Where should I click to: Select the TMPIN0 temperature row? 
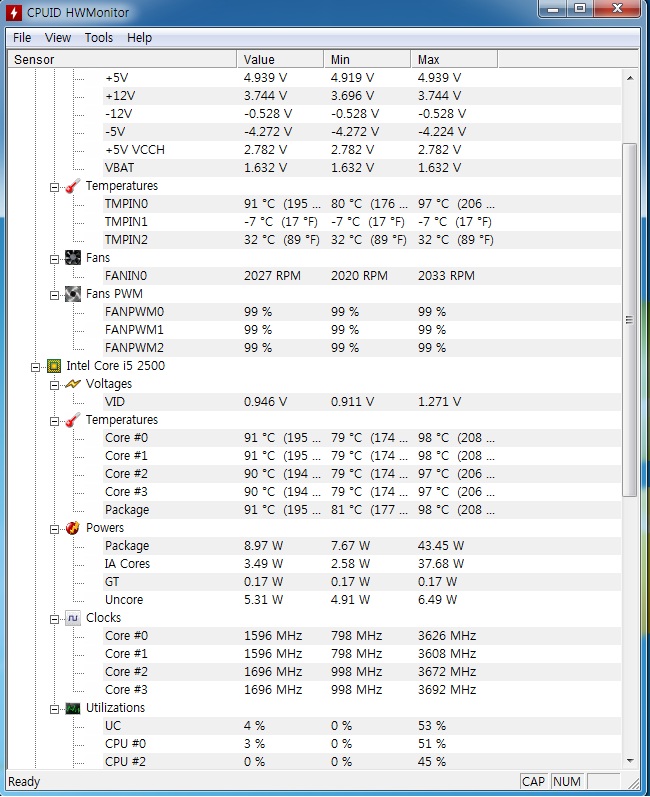(x=126, y=204)
